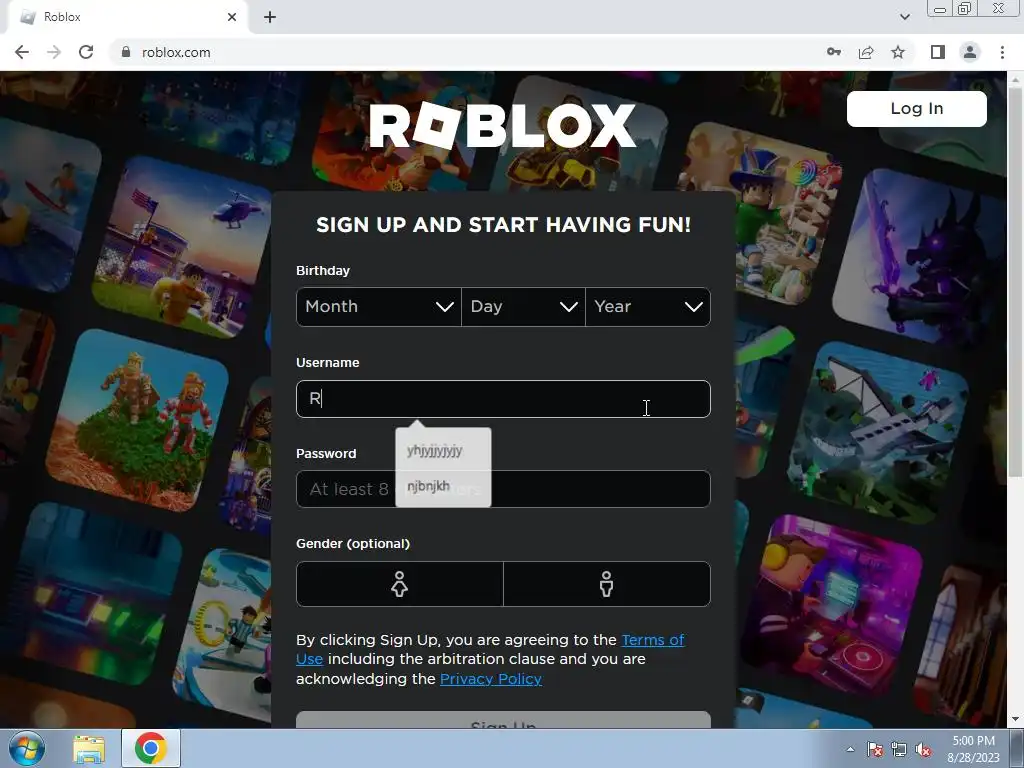Show hidden system tray icons
1024x768 pixels.
(850, 749)
